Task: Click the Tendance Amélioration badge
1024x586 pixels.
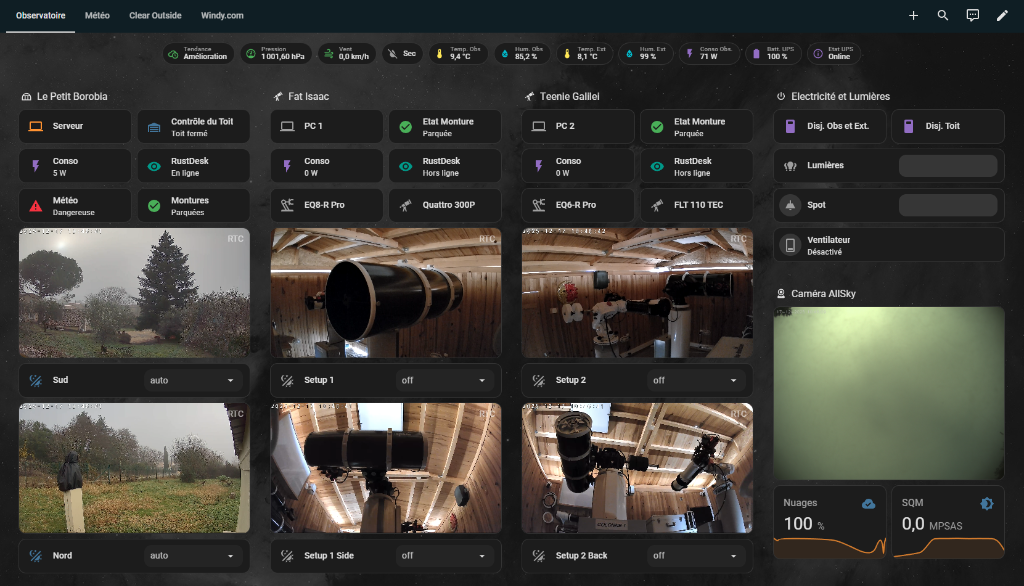Action: tap(198, 54)
